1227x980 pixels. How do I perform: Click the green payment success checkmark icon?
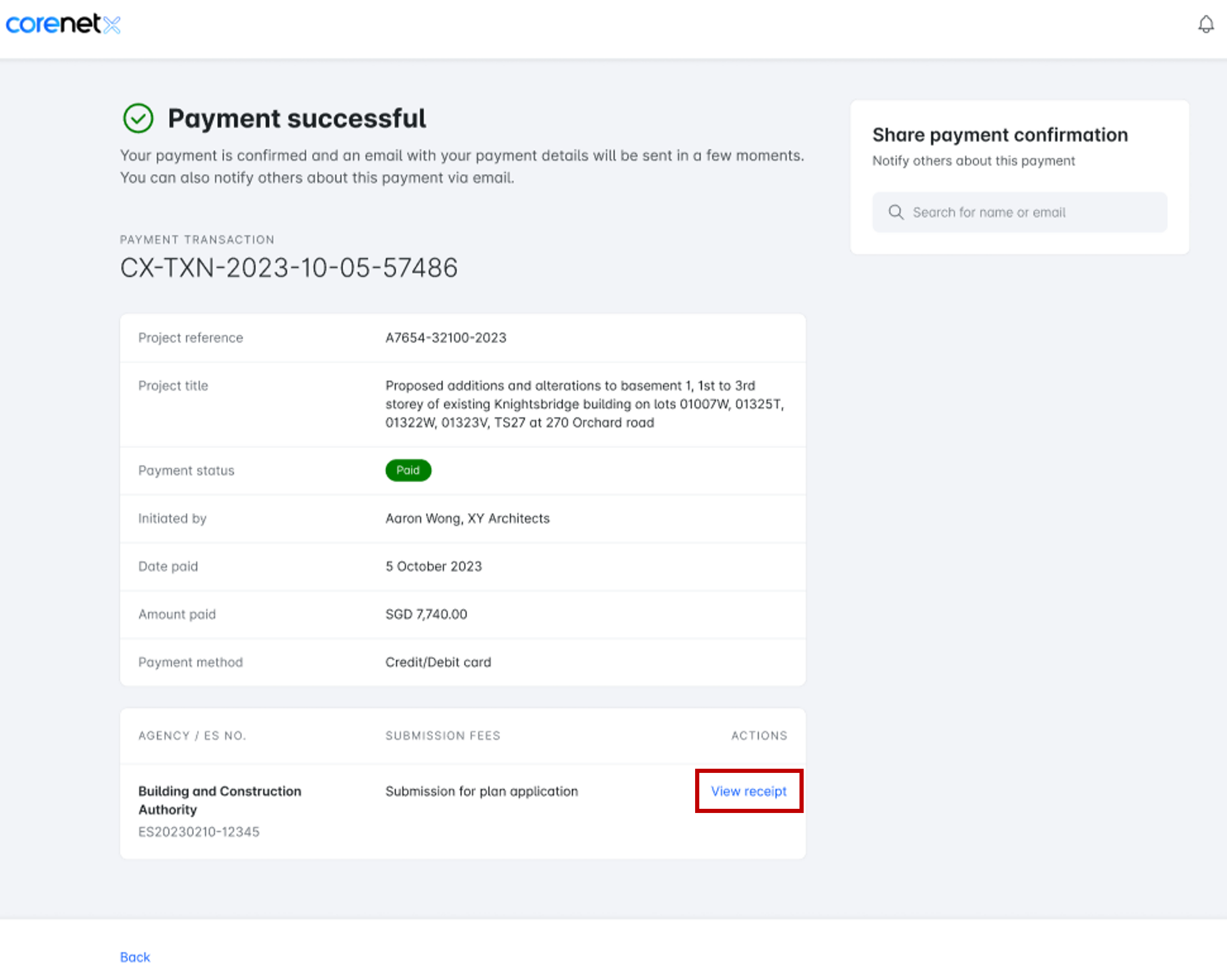coord(138,118)
